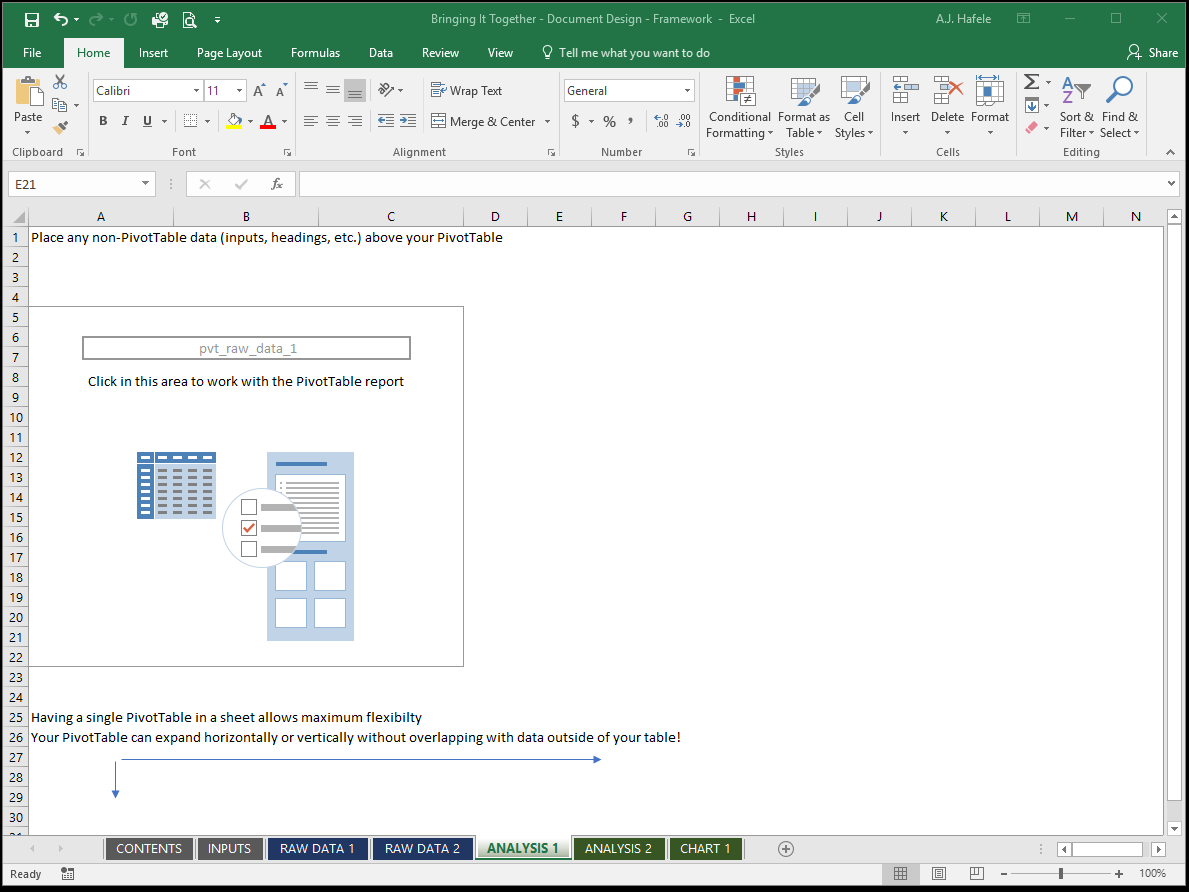Viewport: 1189px width, 892px height.
Task: Apply the yellow fill color
Action: (234, 121)
